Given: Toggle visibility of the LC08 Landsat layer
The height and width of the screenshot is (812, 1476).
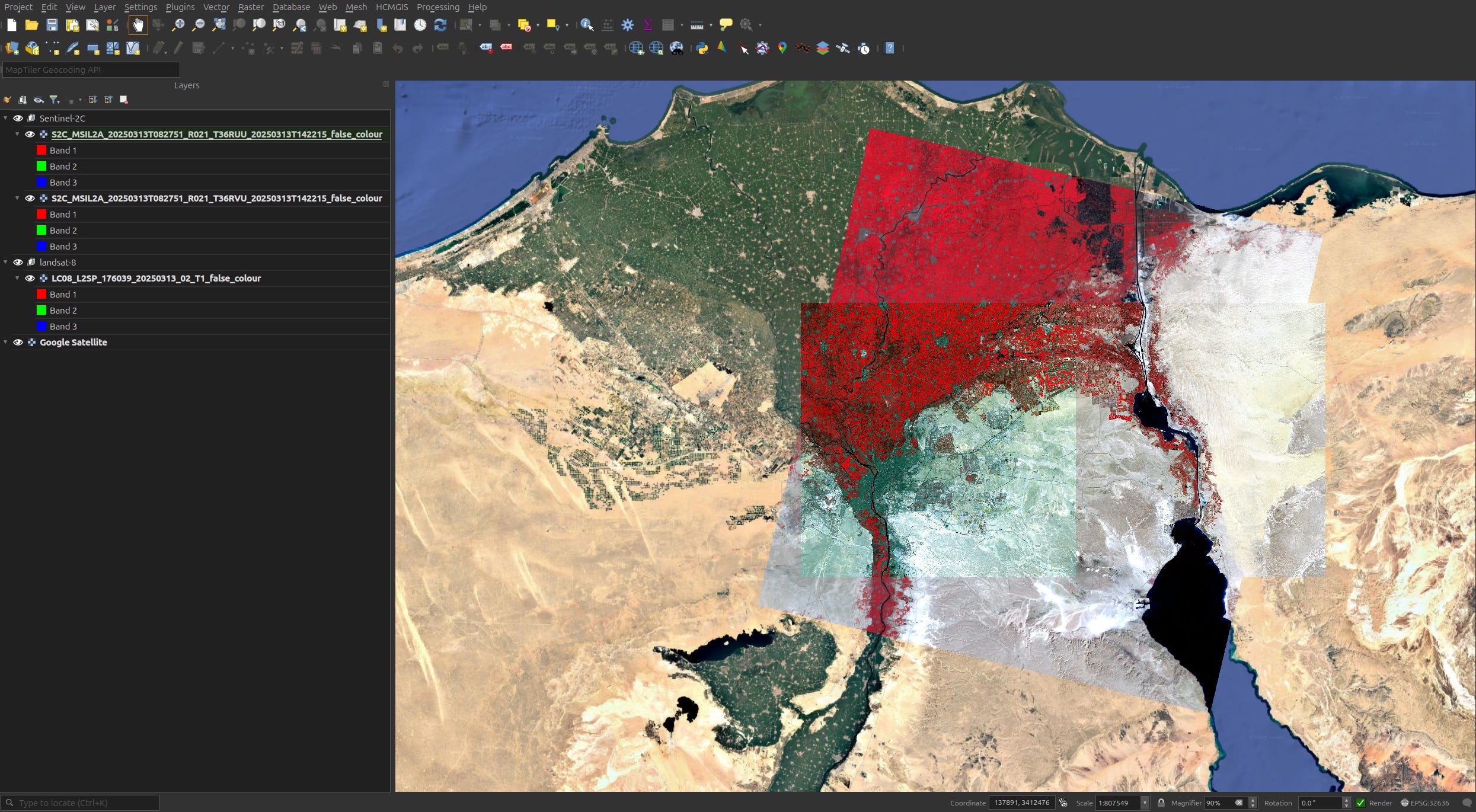Looking at the screenshot, I should tap(30, 278).
